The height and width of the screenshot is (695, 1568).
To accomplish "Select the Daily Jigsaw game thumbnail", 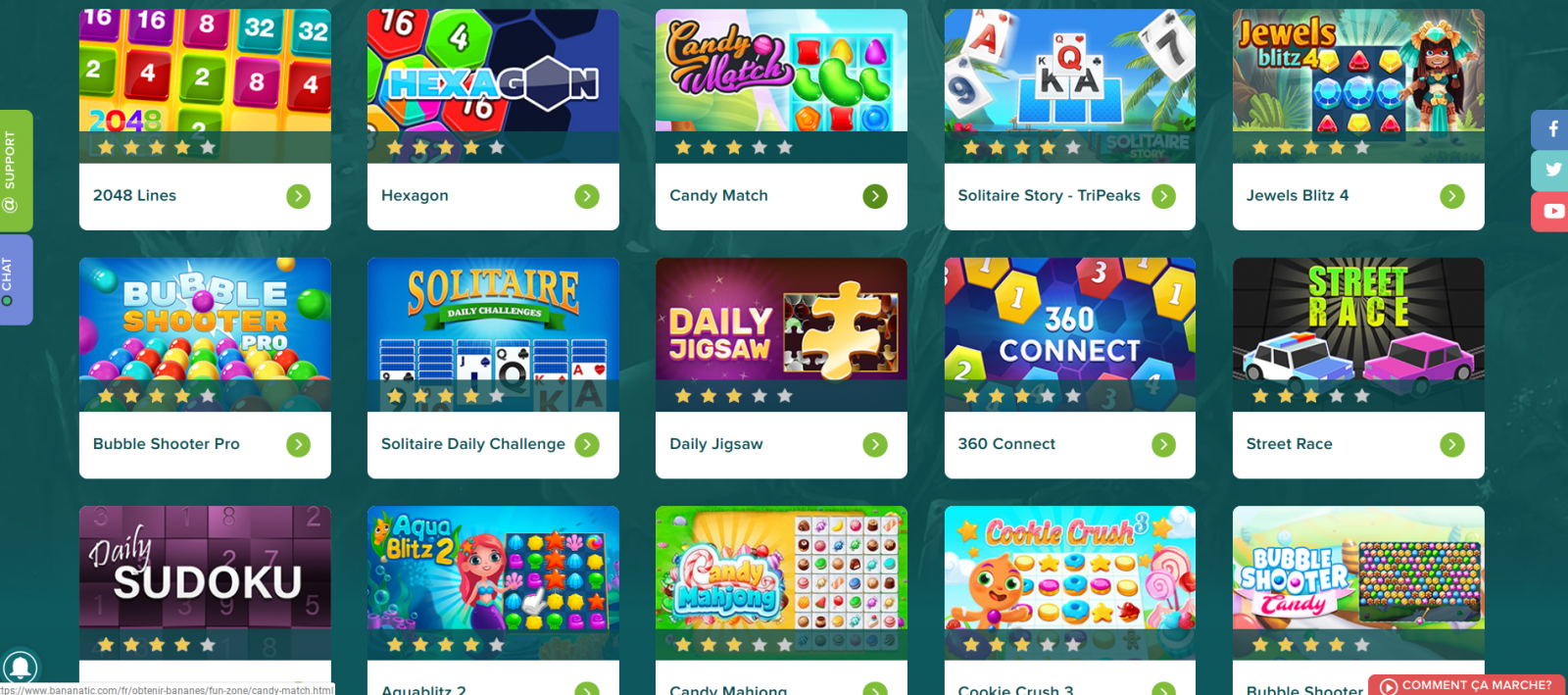I will (x=781, y=334).
